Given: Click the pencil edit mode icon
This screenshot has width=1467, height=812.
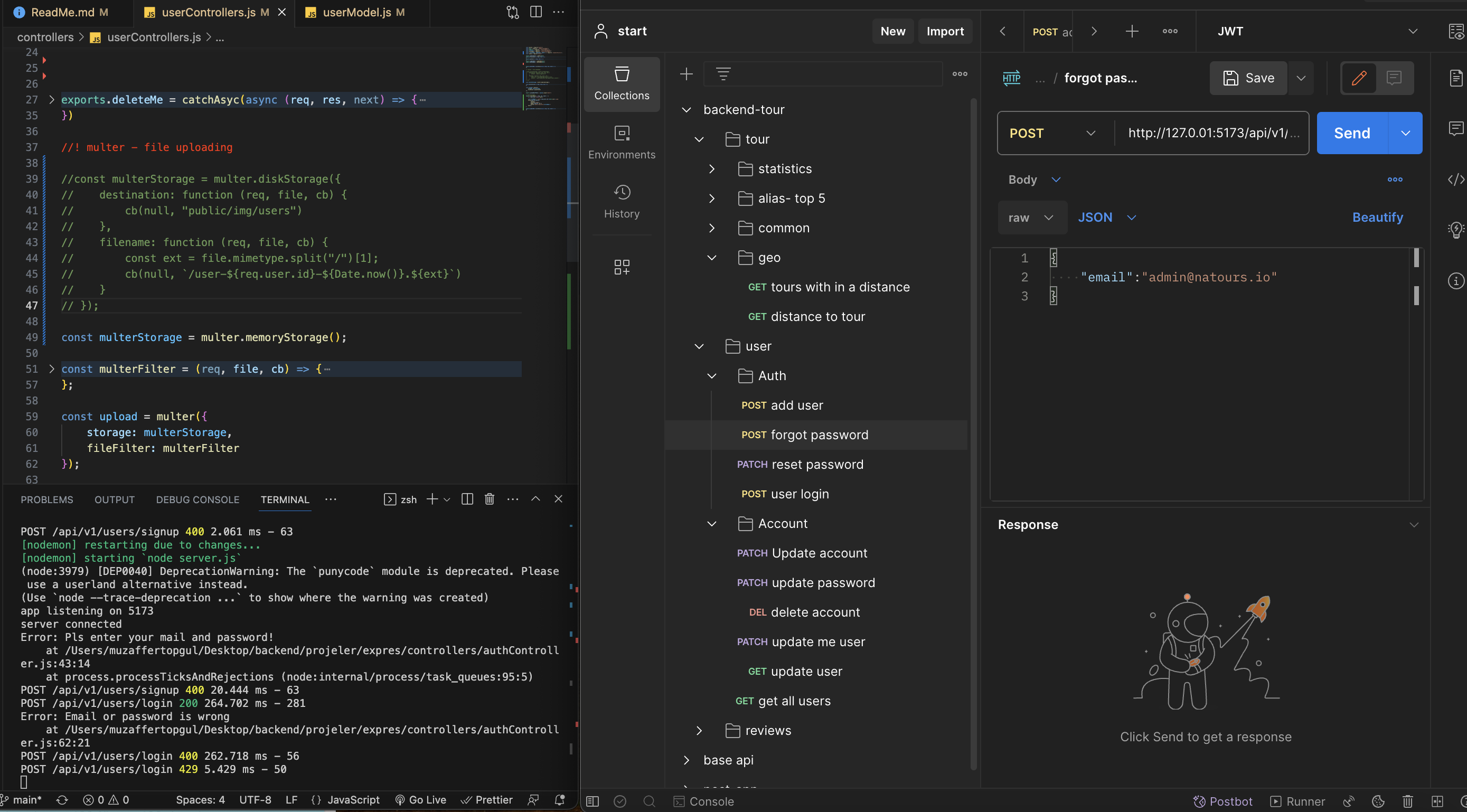Looking at the screenshot, I should [1359, 78].
